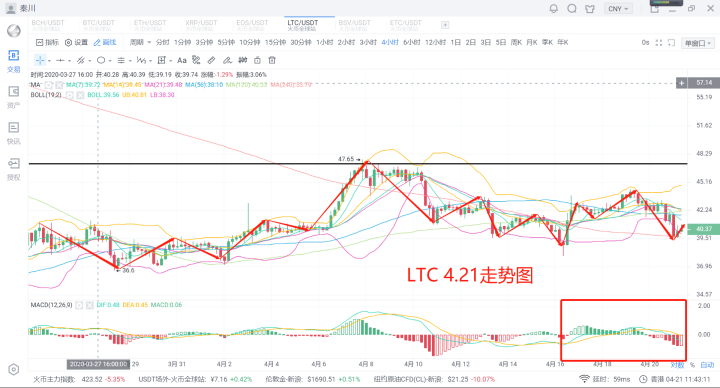Expand the 单窗口 window layout dropdown
Image resolution: width=720 pixels, height=388 pixels.
[698, 43]
